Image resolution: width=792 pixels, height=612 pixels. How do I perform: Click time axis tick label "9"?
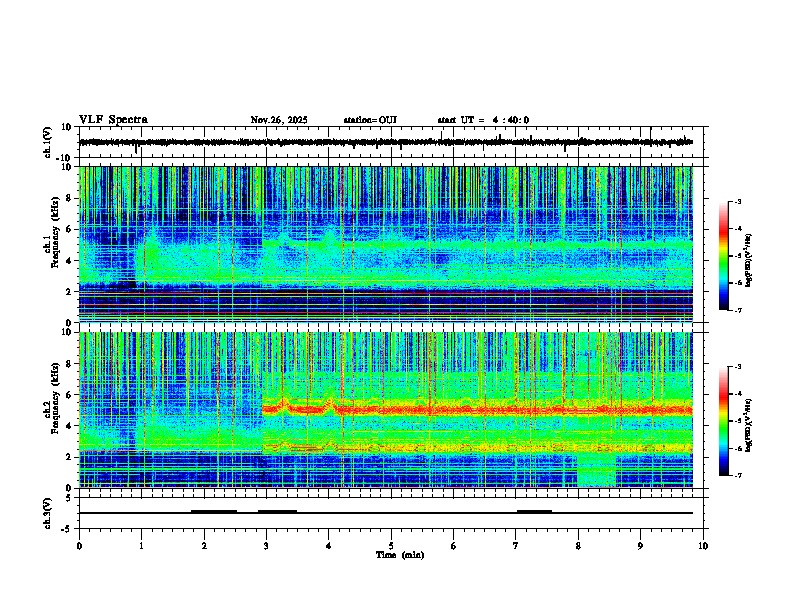point(640,546)
